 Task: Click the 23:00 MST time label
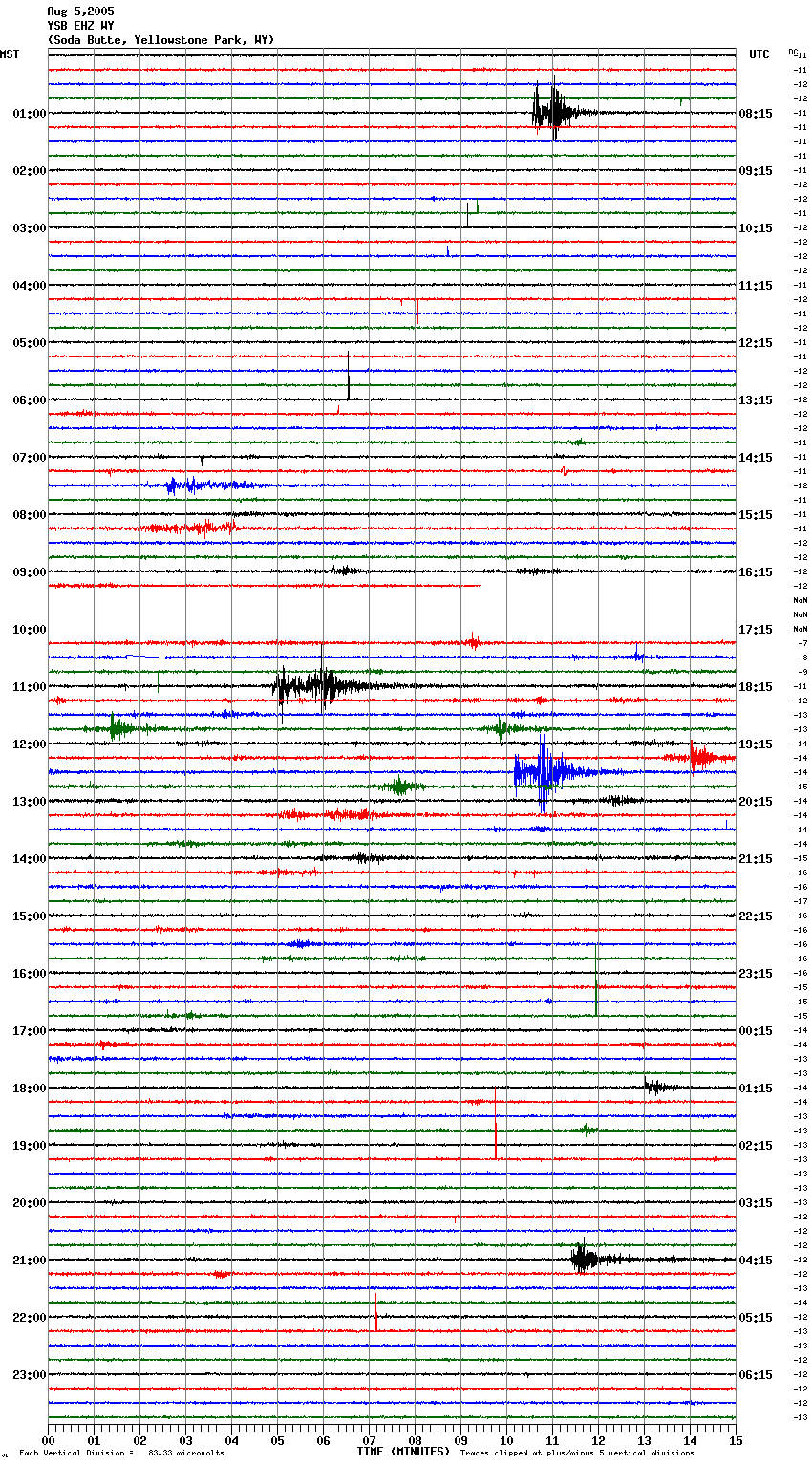coord(30,1375)
